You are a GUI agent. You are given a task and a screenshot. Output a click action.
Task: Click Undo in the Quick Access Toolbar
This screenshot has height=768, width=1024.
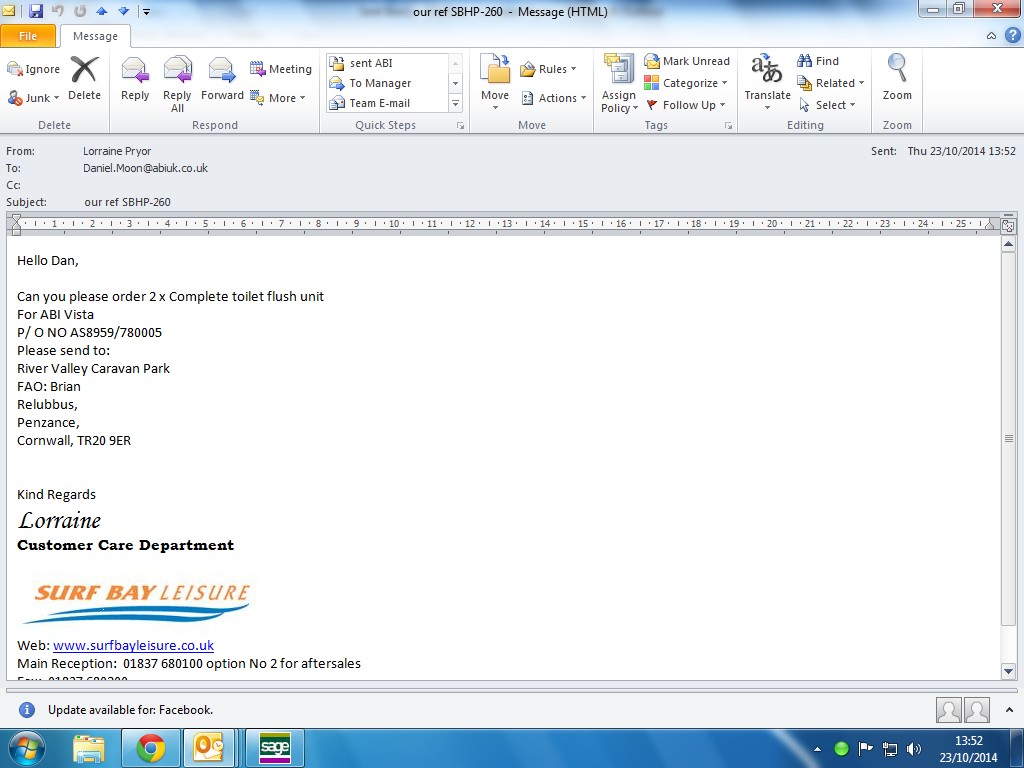57,11
